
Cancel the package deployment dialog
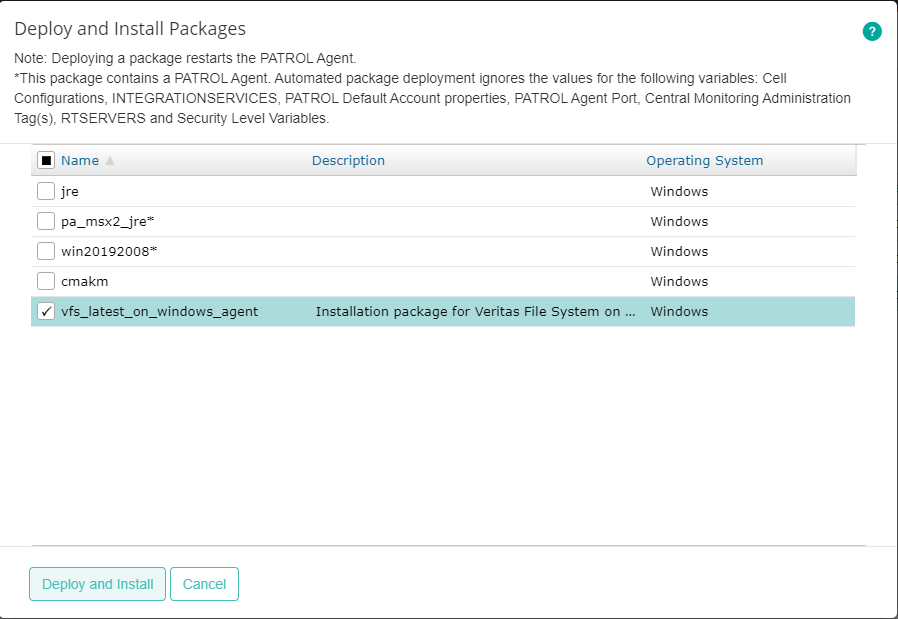204,584
